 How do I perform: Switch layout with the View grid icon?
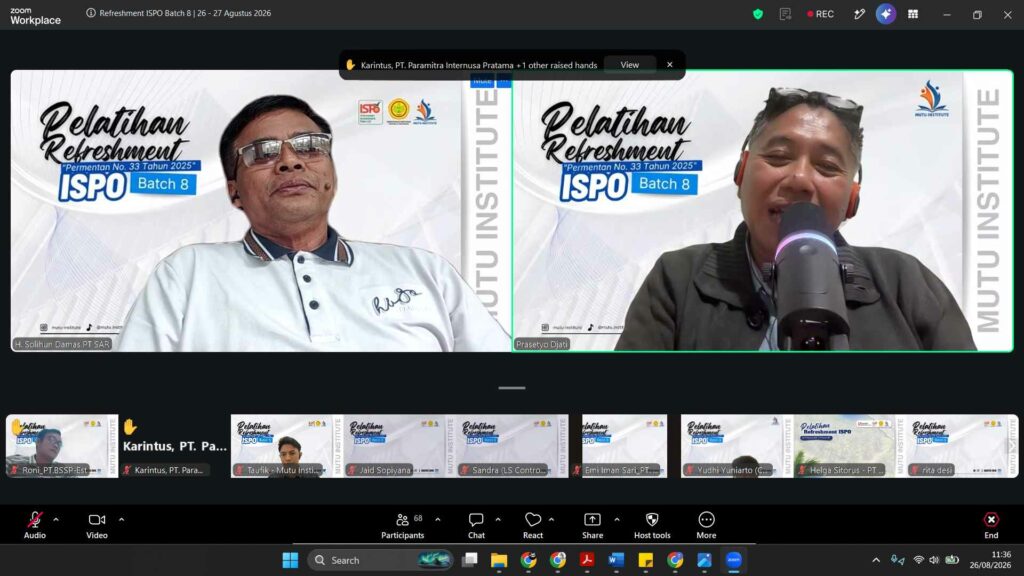tap(913, 14)
